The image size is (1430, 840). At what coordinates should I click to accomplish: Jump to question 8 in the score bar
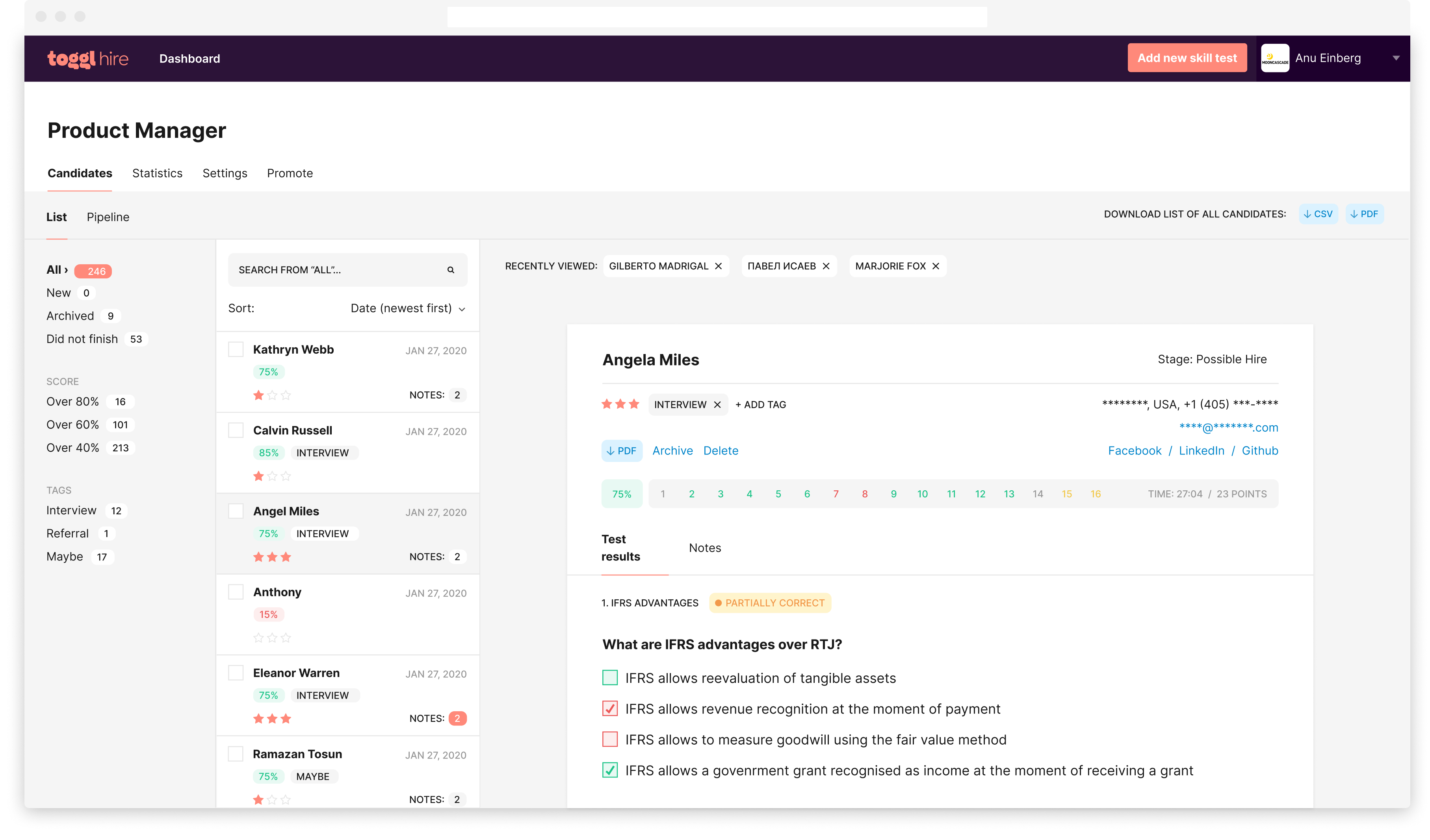(865, 493)
